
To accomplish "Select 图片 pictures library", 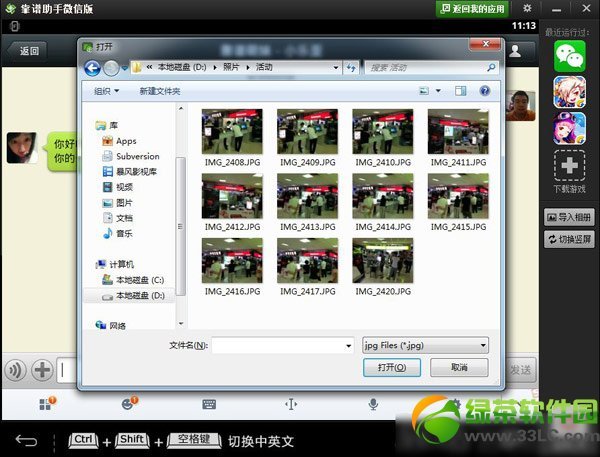I will coord(117,203).
